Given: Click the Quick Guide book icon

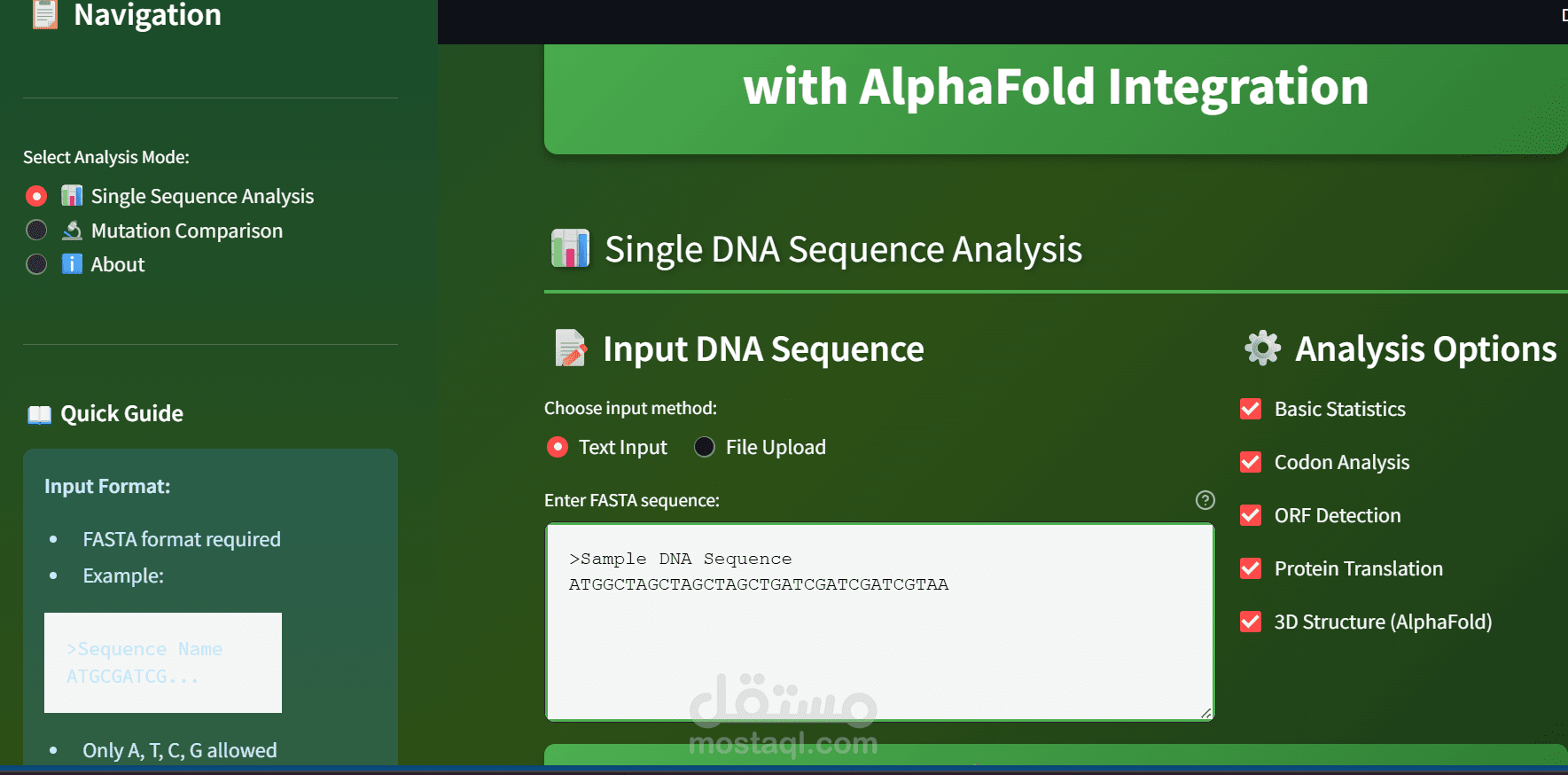Looking at the screenshot, I should tap(39, 414).
